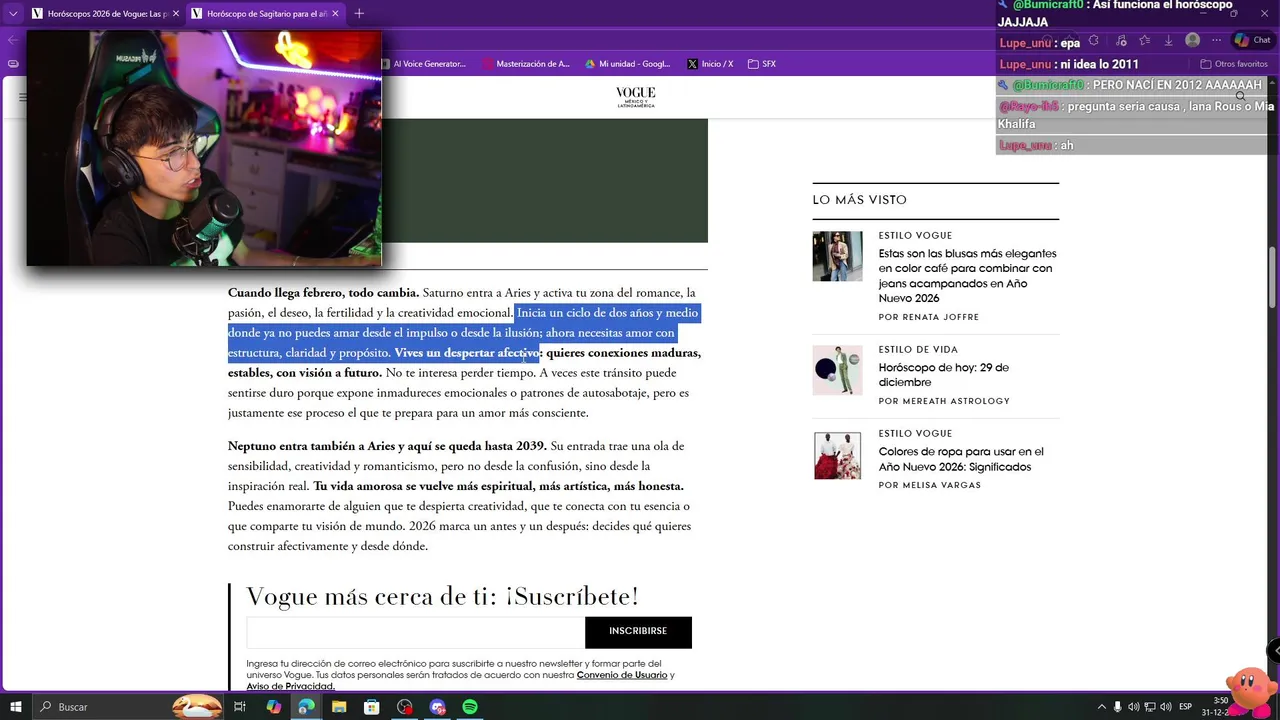Open Task View in the taskbar

coord(240,707)
